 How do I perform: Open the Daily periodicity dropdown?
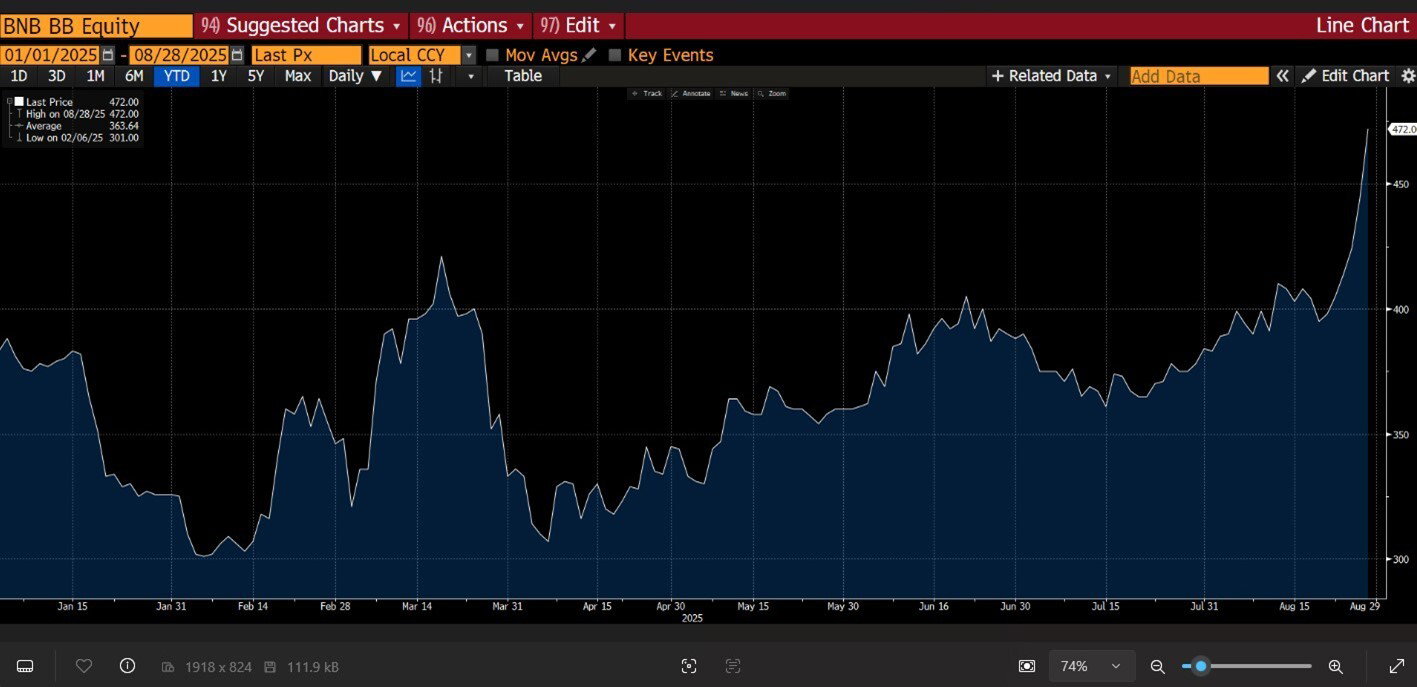click(x=355, y=76)
